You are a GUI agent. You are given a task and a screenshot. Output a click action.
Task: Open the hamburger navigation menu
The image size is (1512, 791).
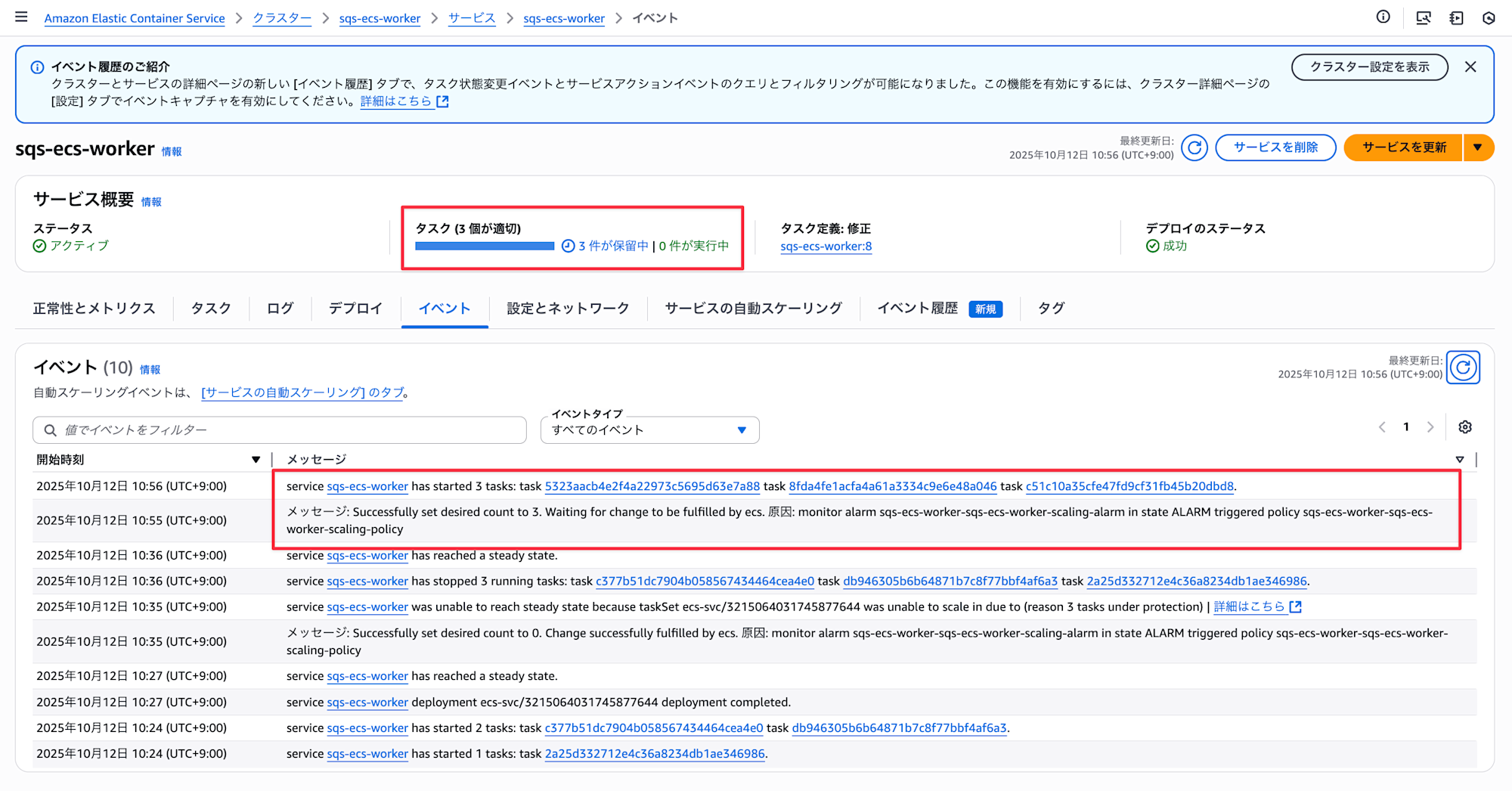pyautogui.click(x=21, y=17)
